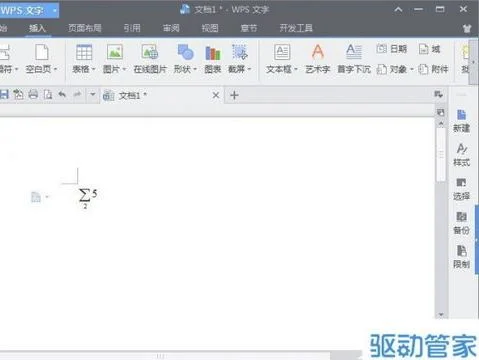Undo the last action
Screen dimensions: 479x360
point(62,95)
